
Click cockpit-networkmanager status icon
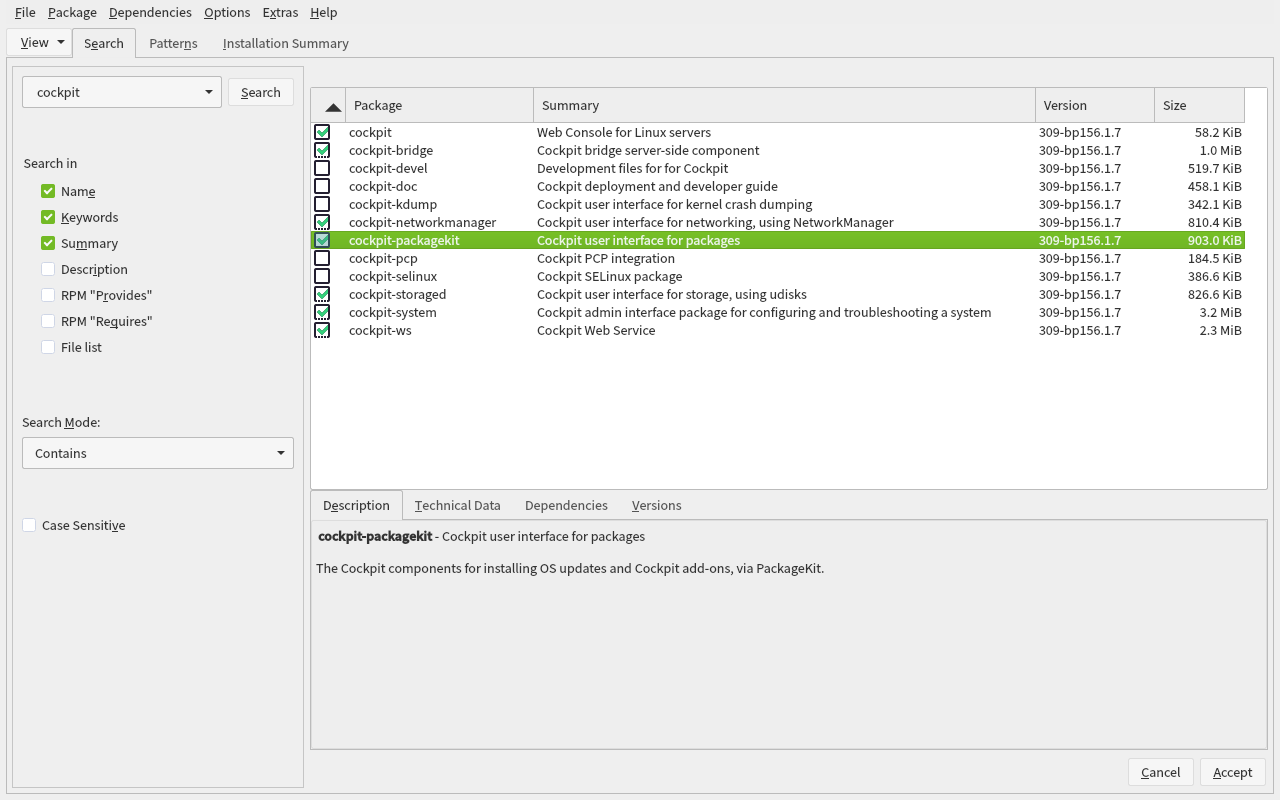coord(322,222)
